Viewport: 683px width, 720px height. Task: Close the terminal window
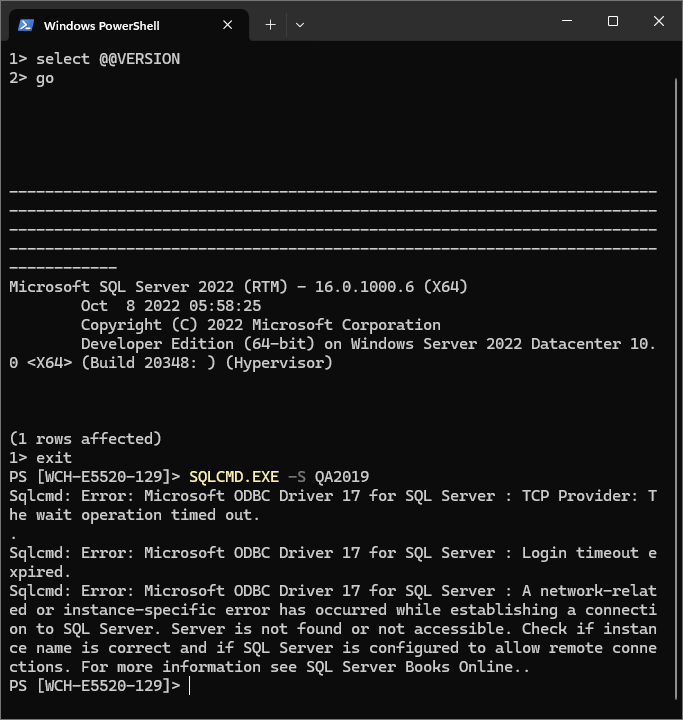point(659,22)
